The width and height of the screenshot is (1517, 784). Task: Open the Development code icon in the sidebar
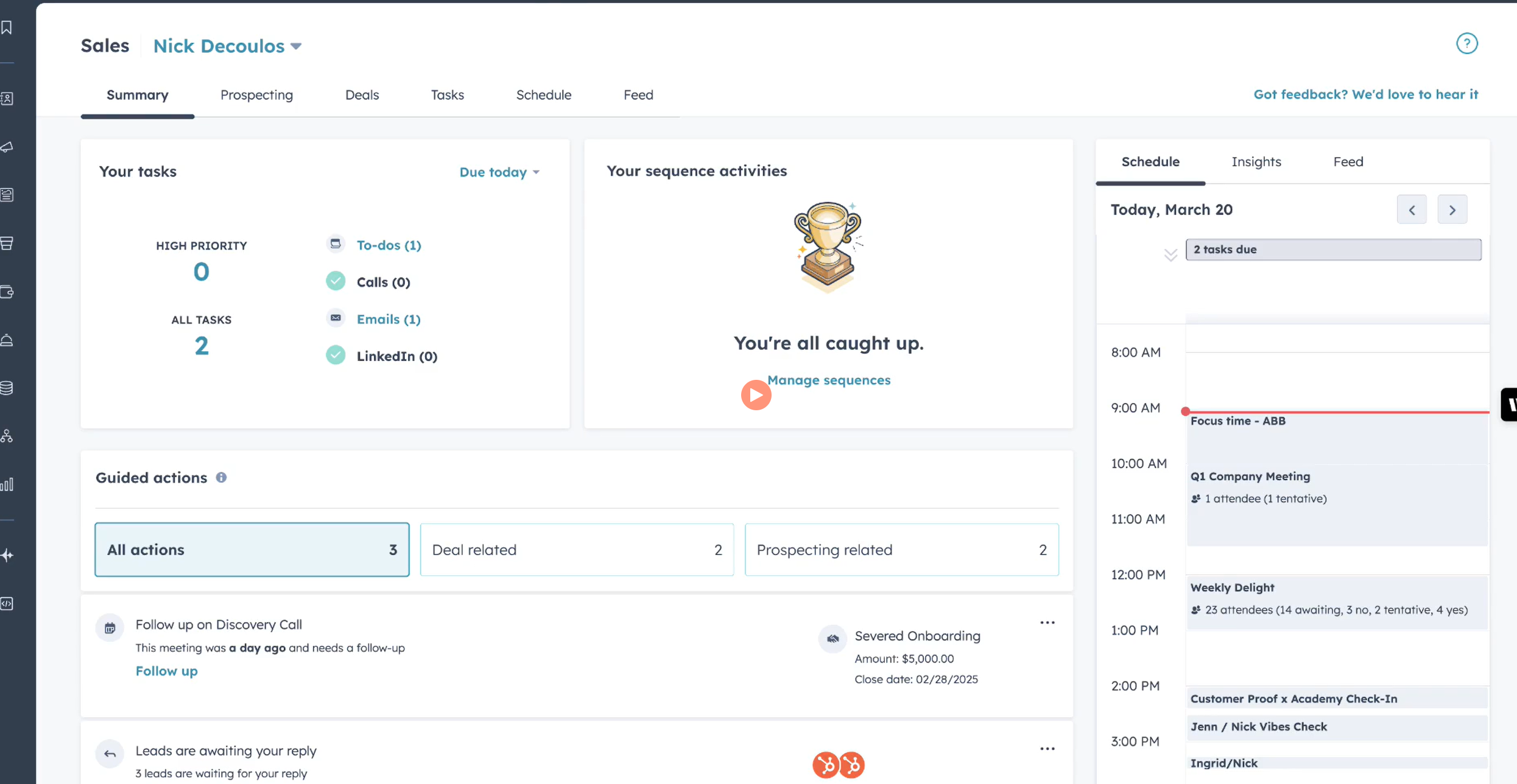(x=7, y=604)
